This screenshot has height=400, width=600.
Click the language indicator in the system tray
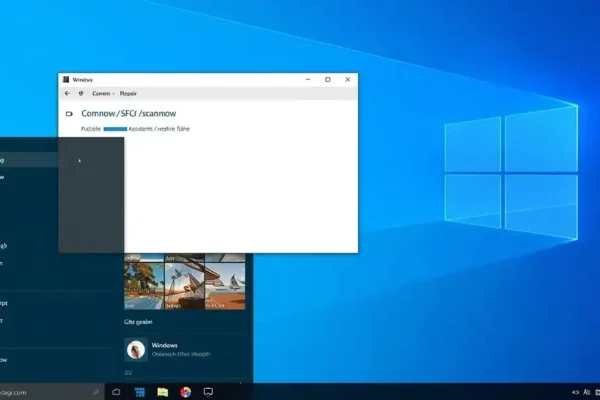[587, 392]
